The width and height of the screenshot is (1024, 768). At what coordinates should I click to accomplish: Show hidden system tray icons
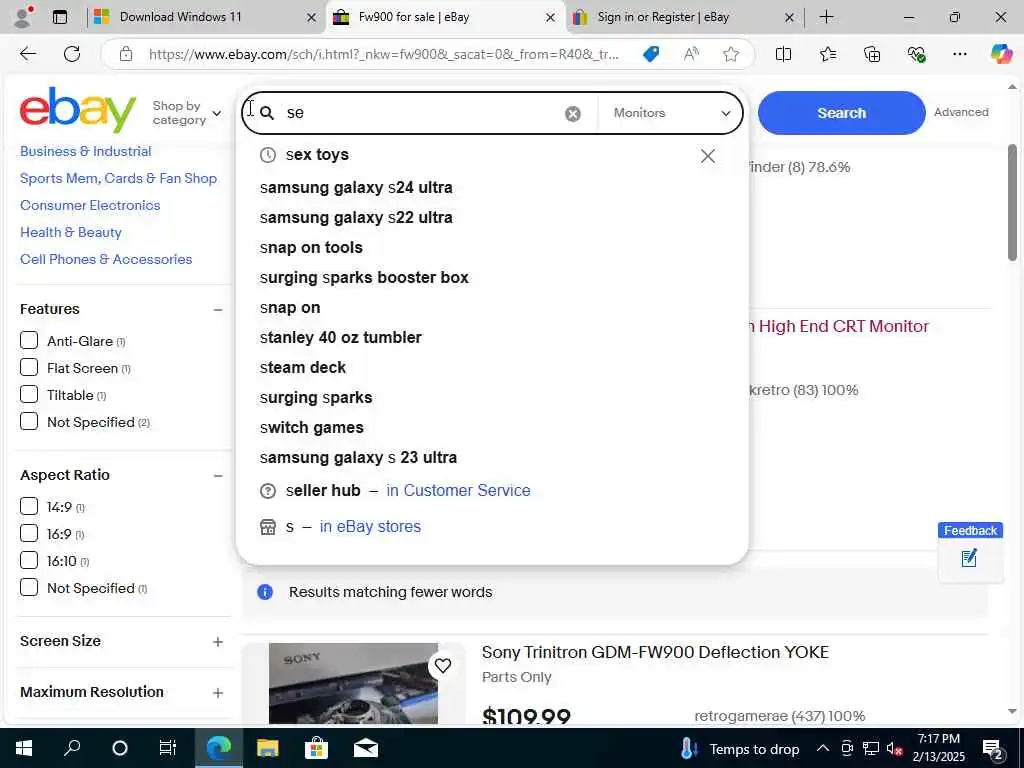[x=822, y=748]
